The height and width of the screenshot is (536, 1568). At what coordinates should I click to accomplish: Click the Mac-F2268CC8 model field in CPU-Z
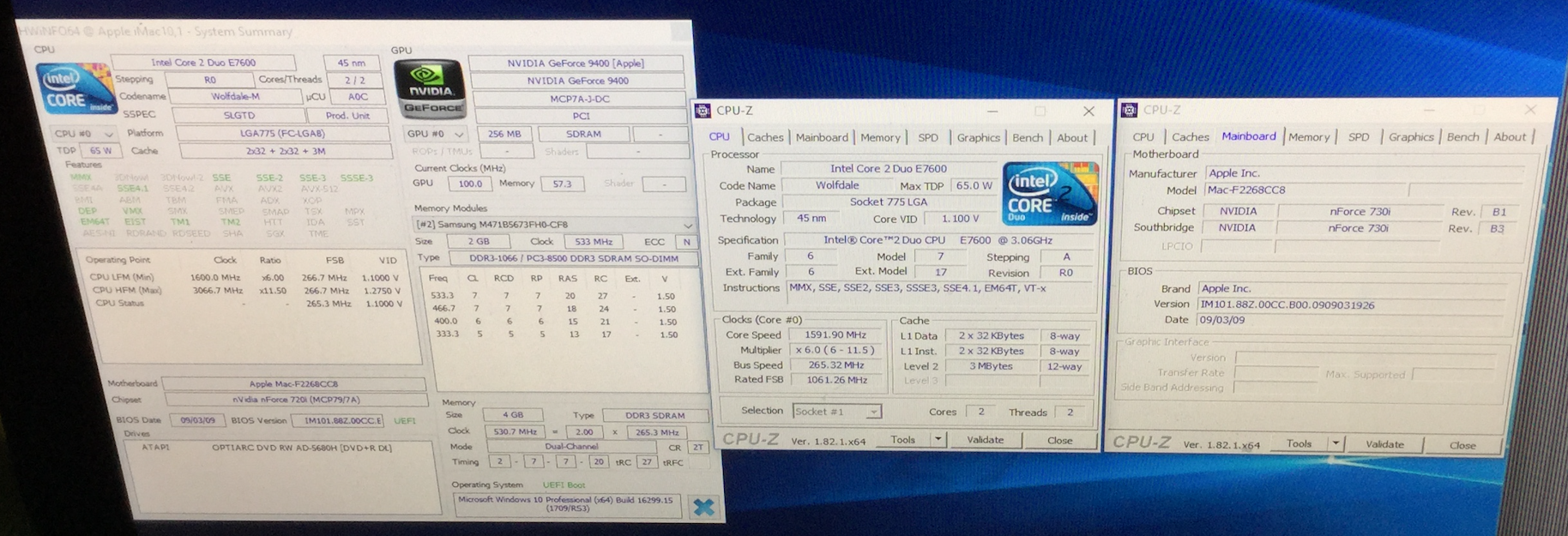(1304, 190)
